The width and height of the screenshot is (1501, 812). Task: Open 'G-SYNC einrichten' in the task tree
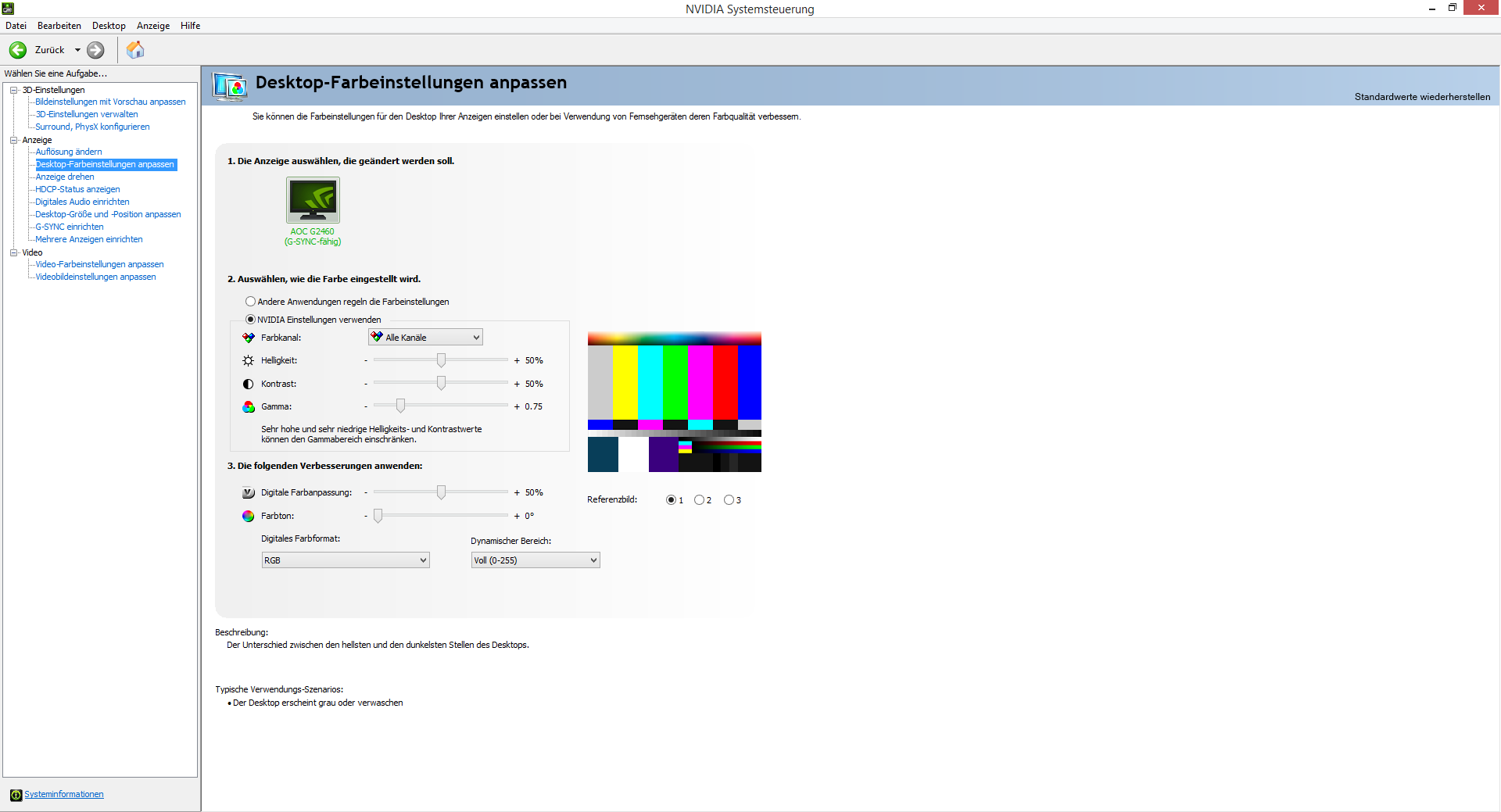[70, 227]
